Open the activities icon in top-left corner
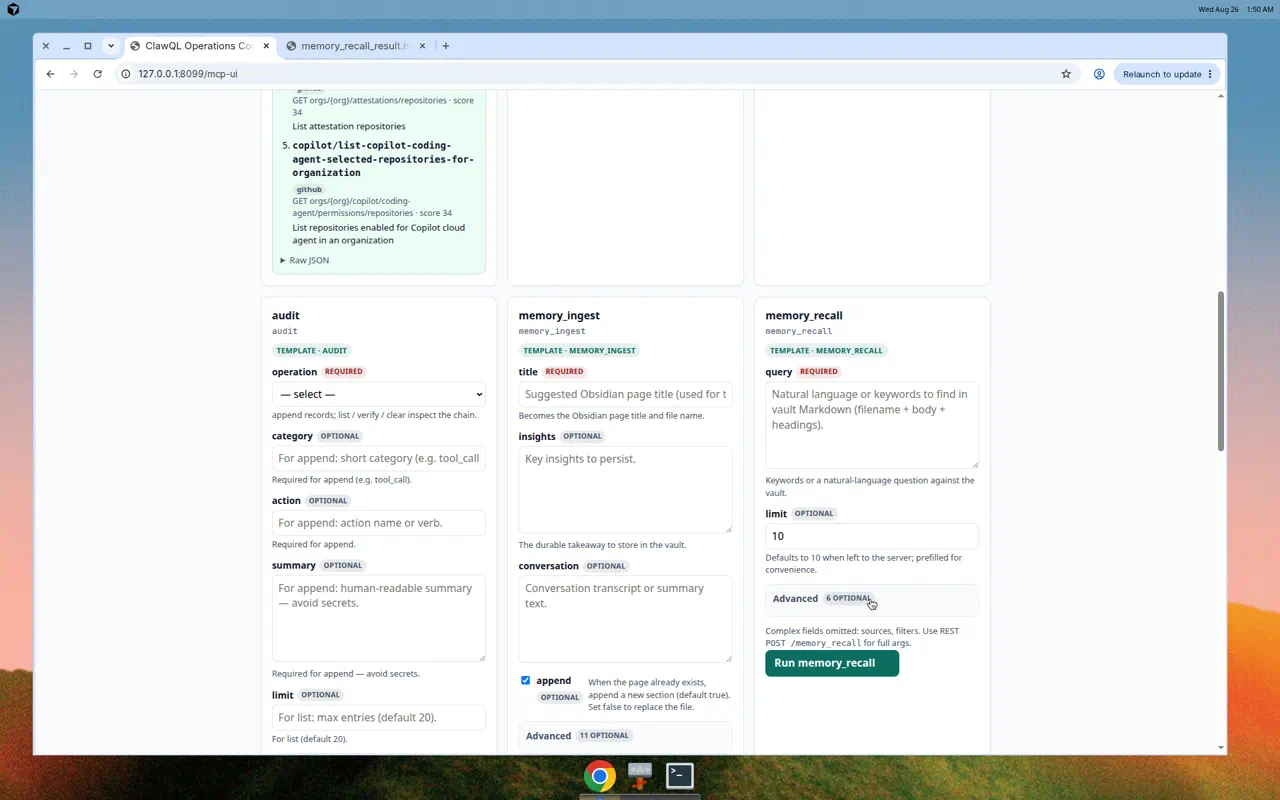Viewport: 1280px width, 800px height. click(13, 9)
